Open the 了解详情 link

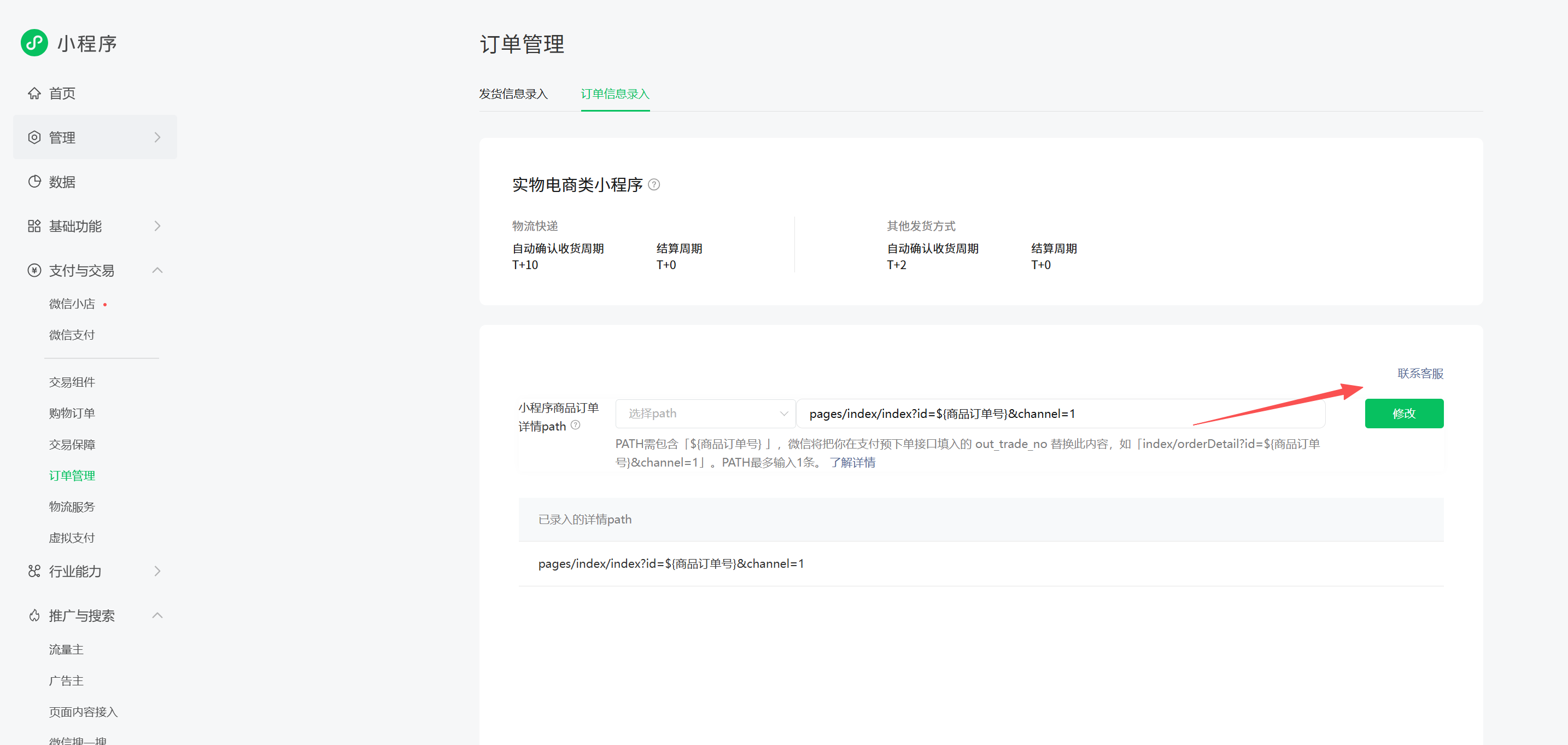point(852,462)
